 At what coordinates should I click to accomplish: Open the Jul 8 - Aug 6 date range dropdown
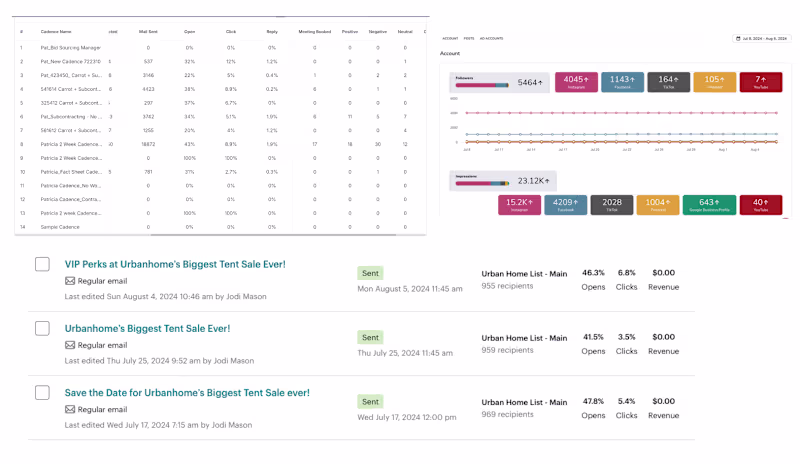click(x=761, y=38)
